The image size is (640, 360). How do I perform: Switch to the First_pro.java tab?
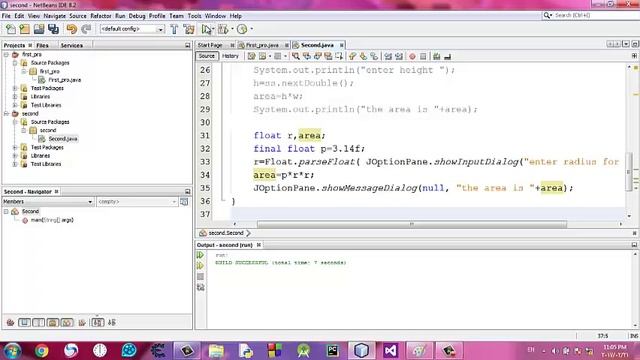[x=262, y=45]
